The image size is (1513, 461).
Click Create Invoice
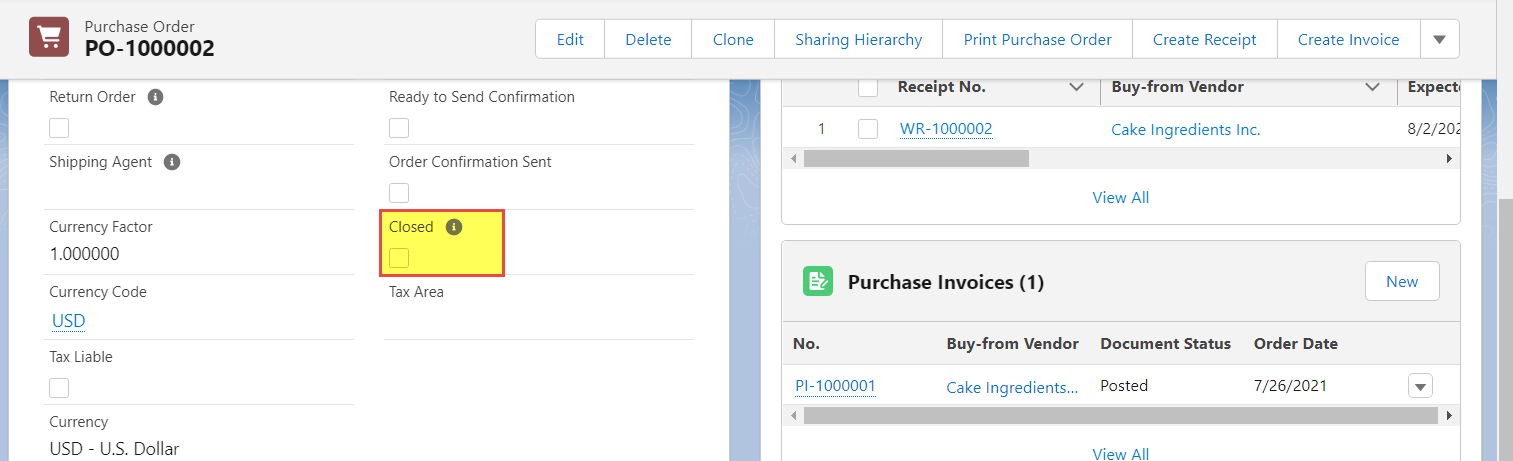[x=1348, y=40]
